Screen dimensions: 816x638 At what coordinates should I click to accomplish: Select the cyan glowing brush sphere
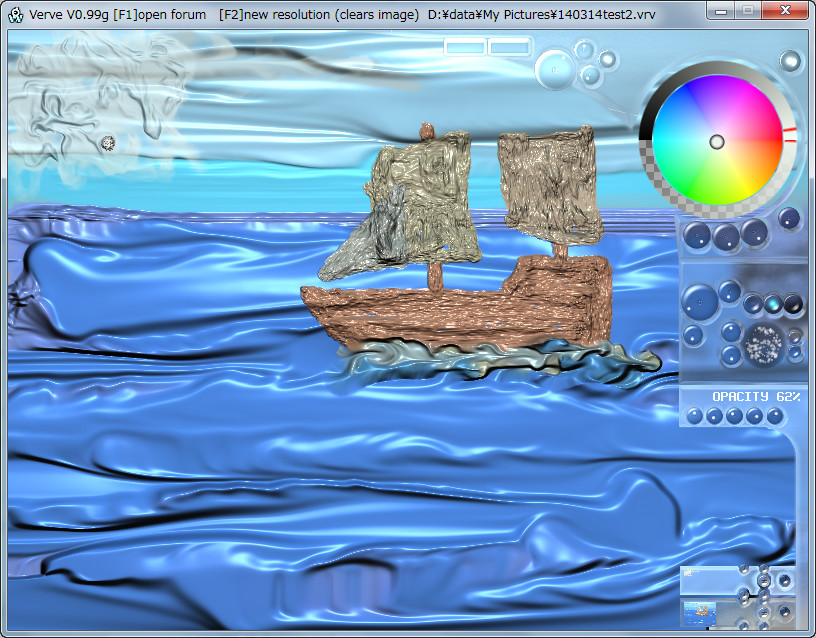tap(773, 305)
